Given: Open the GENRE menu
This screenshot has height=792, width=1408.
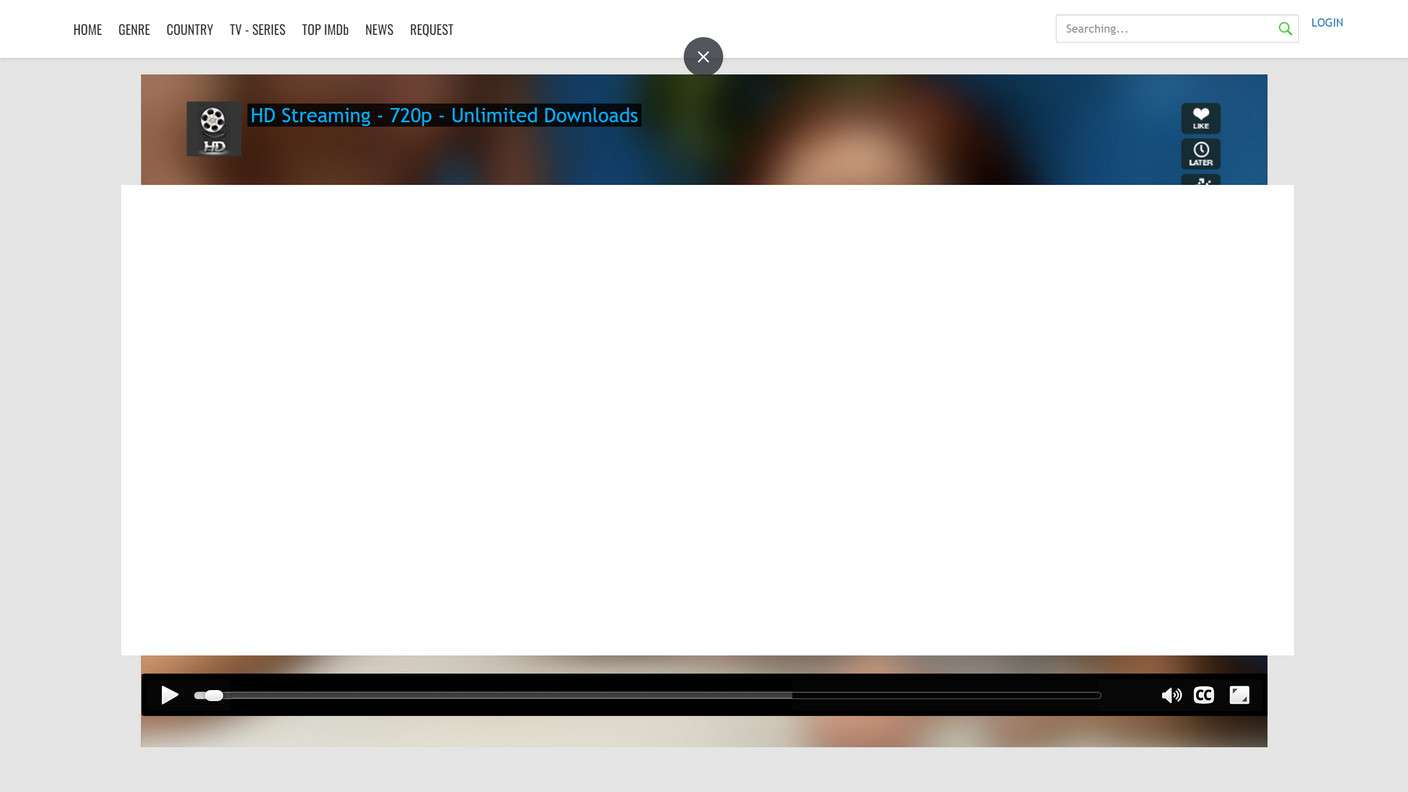Looking at the screenshot, I should tap(134, 30).
